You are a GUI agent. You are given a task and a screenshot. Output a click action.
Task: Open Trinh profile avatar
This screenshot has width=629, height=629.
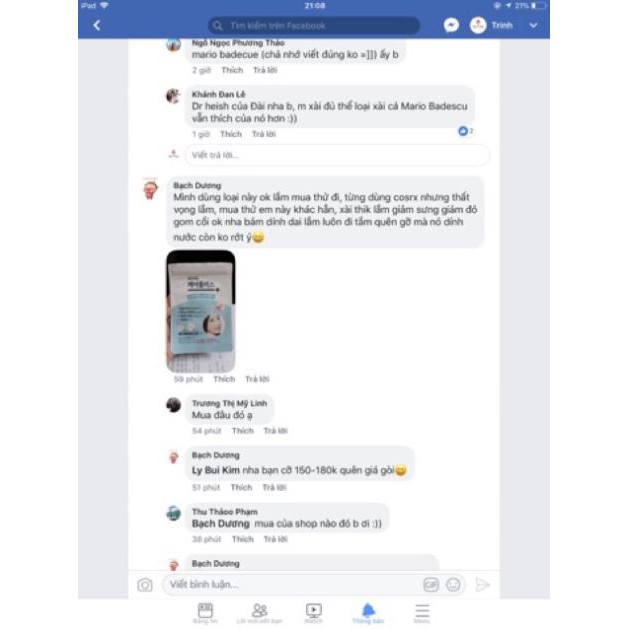[478, 25]
